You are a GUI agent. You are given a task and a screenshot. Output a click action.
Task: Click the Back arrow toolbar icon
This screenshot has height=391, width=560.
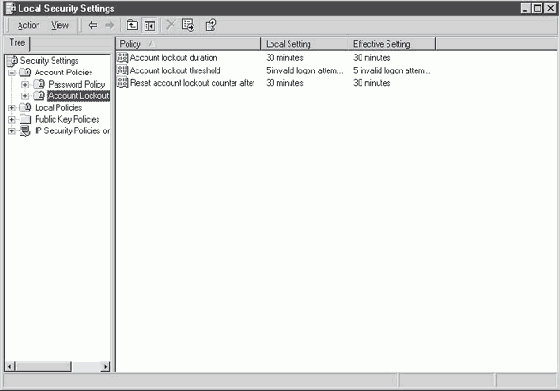point(93,25)
